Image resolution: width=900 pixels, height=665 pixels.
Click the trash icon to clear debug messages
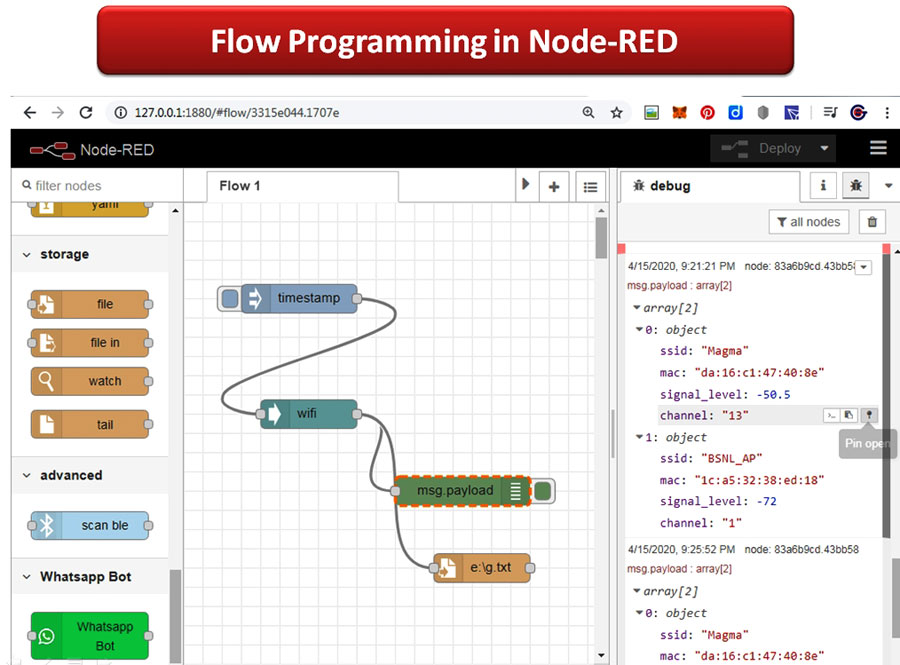(873, 222)
